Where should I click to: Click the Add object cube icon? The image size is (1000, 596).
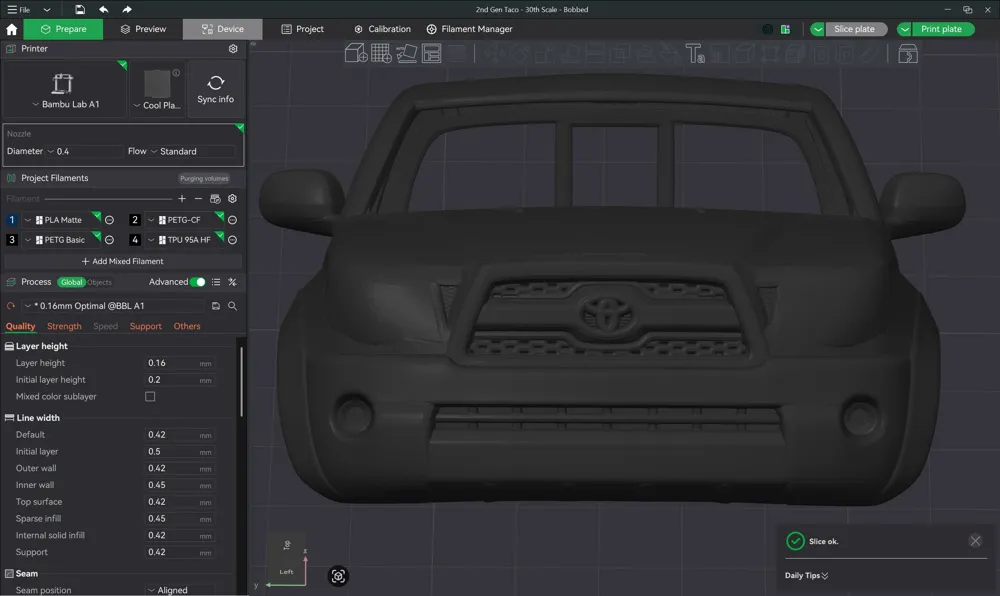click(356, 54)
